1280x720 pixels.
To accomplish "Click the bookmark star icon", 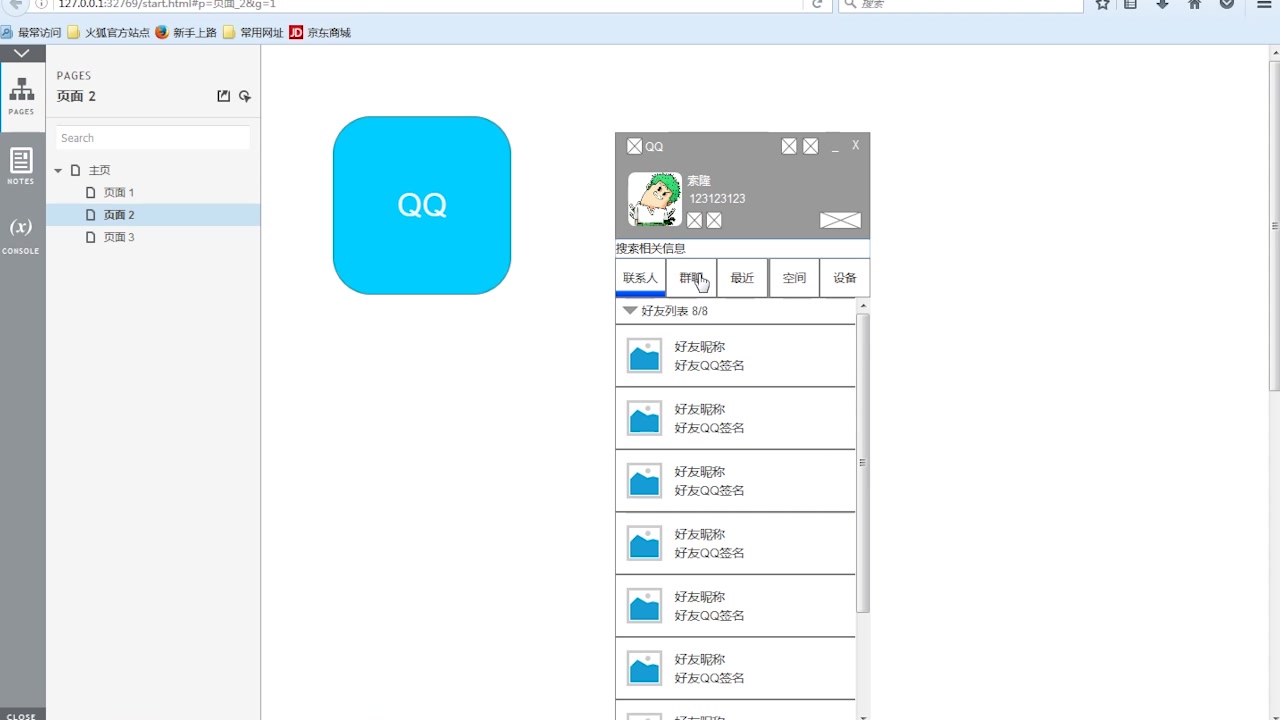I will point(1102,4).
